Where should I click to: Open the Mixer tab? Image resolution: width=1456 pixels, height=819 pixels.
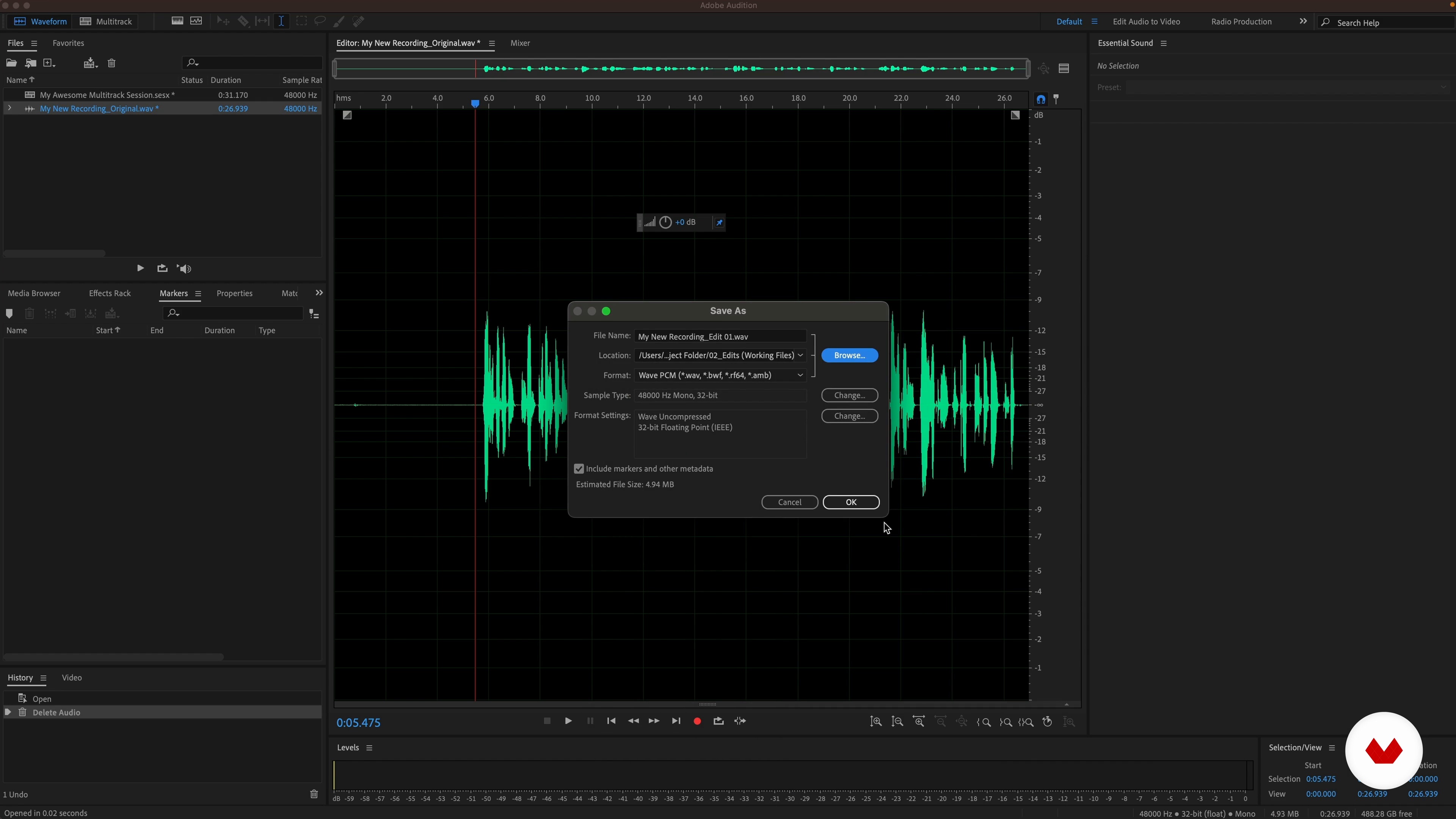pyautogui.click(x=520, y=43)
